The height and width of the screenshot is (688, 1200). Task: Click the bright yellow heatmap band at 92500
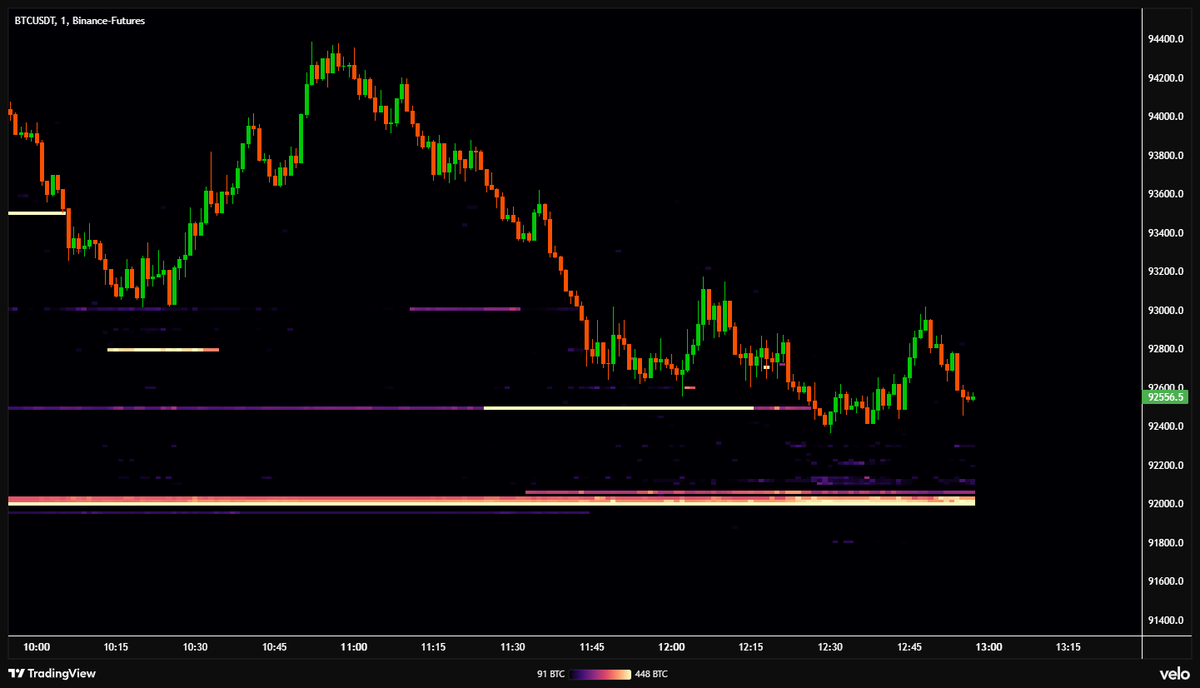(618, 408)
